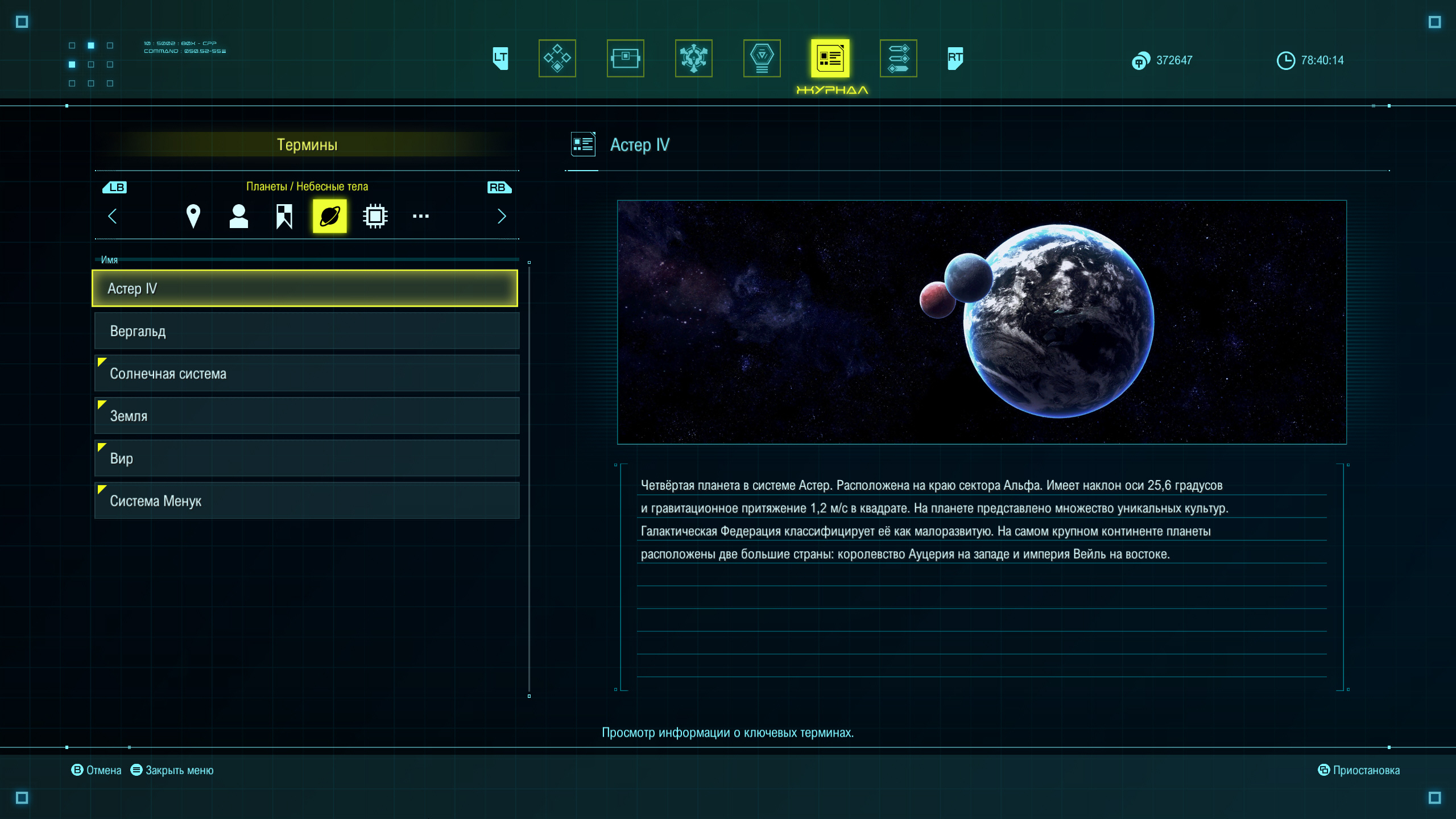Open the flow-list tab icon beside Journal

(x=898, y=58)
